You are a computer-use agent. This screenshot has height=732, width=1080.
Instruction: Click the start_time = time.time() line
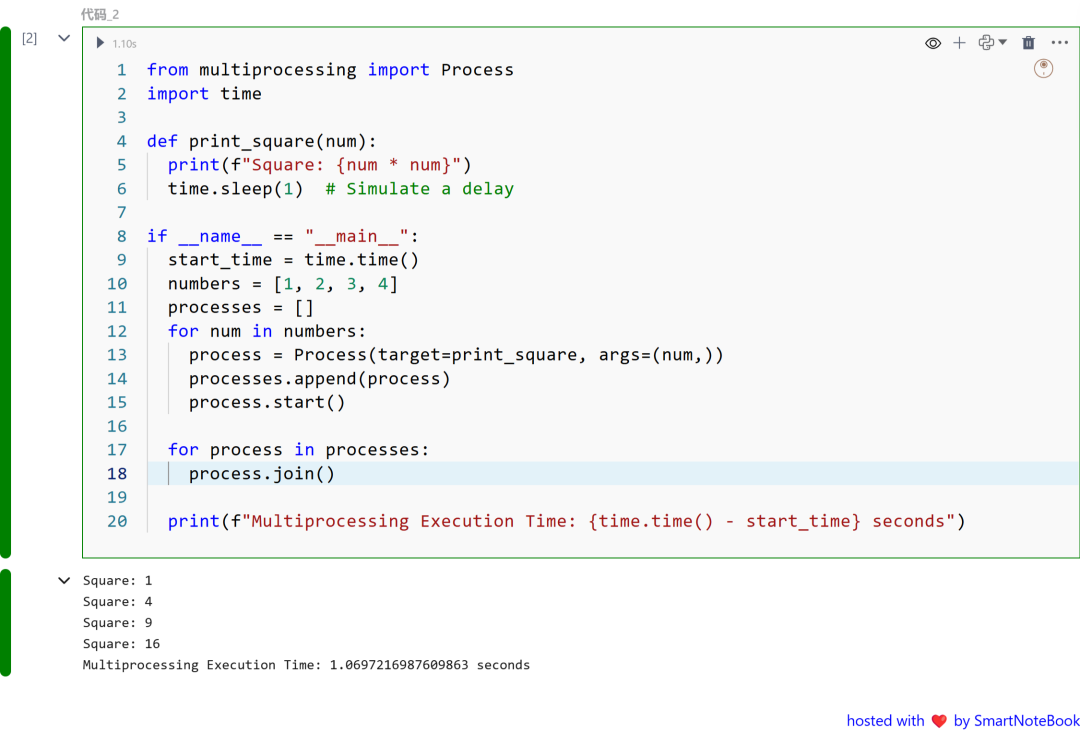[293, 260]
